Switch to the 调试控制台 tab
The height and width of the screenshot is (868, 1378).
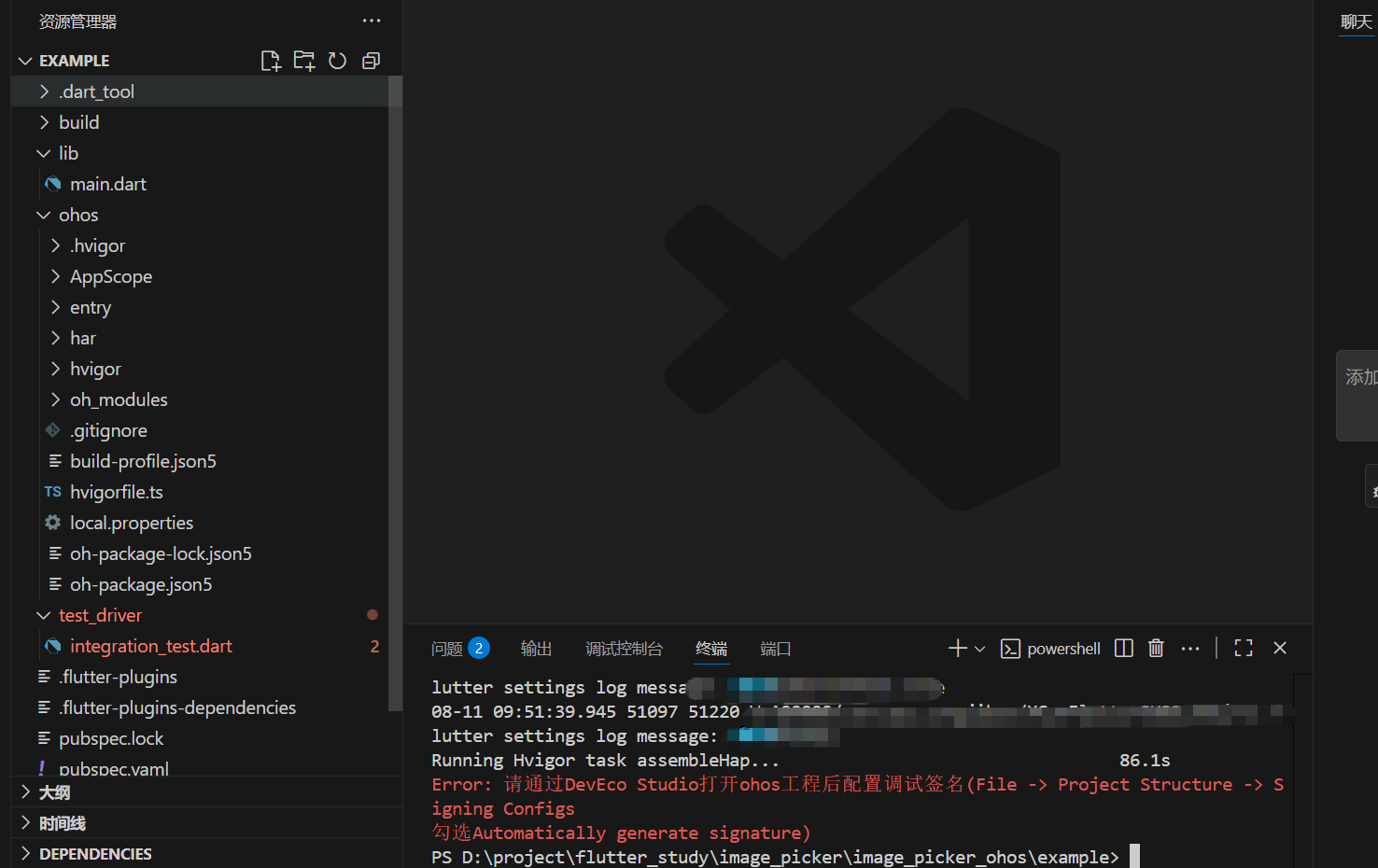624,649
